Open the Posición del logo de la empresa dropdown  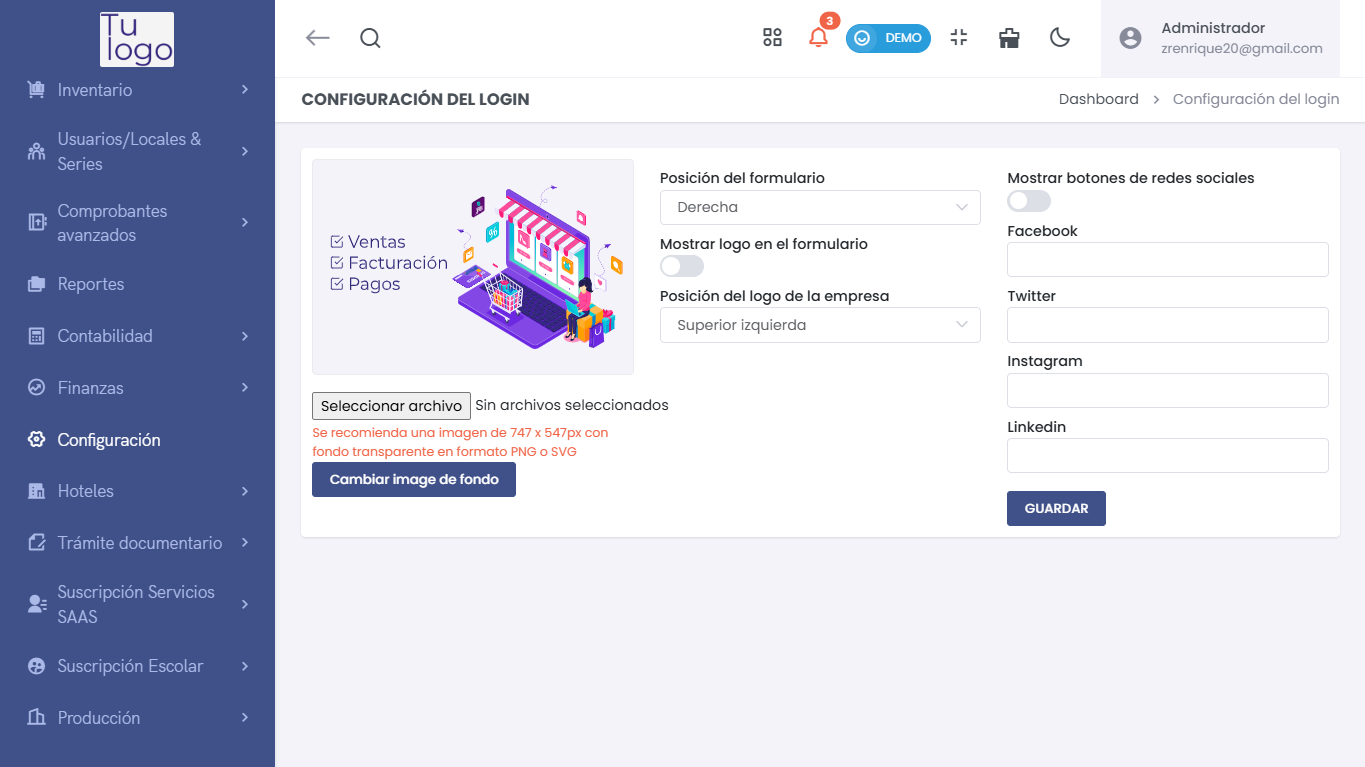coord(819,325)
